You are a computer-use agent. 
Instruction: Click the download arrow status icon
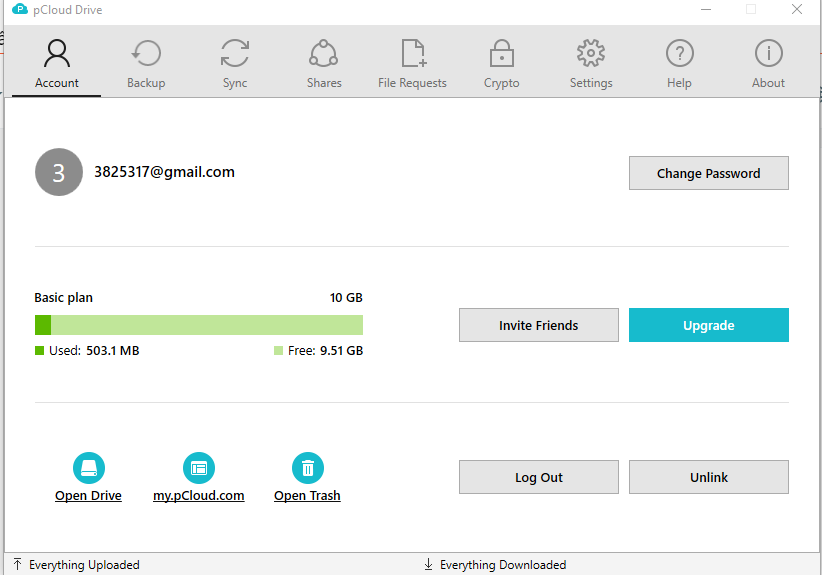[x=428, y=564]
